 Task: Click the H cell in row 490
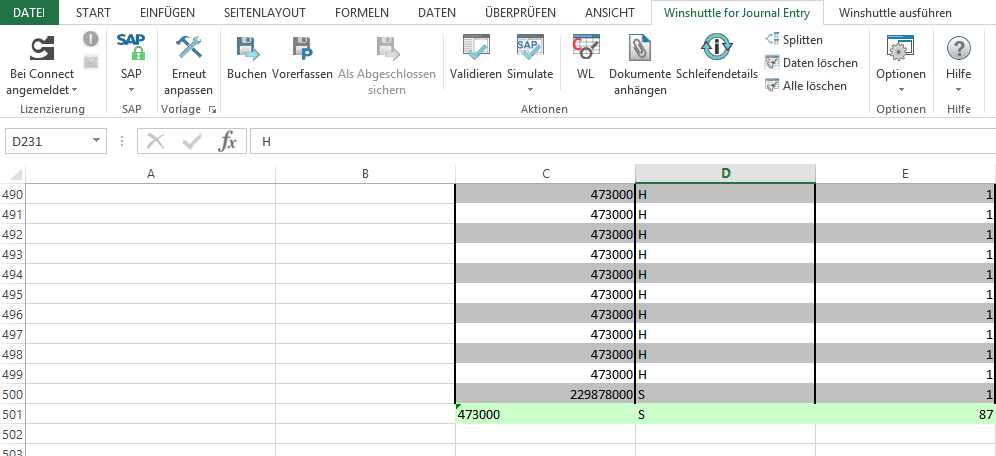(725, 194)
